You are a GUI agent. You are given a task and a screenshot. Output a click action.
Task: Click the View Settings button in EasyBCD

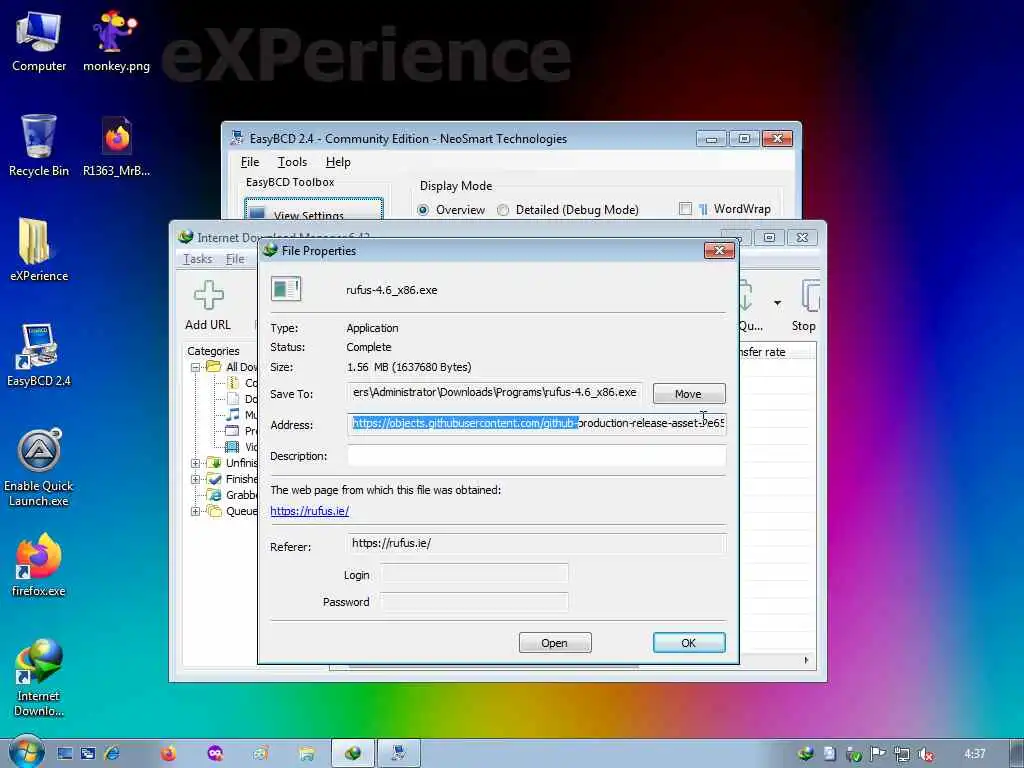tap(313, 209)
